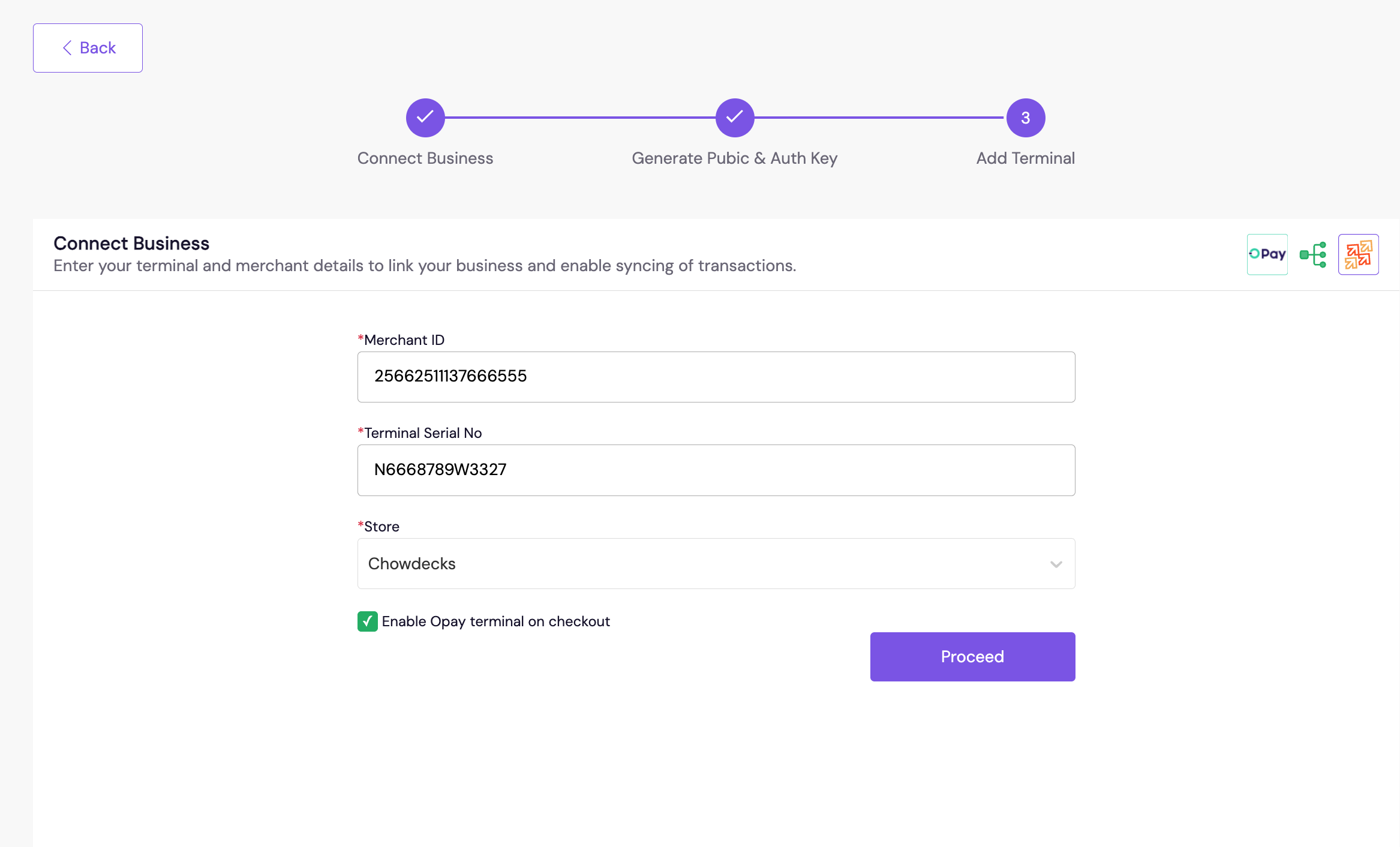Click the "Terminal Serial No" field label
The height and width of the screenshot is (847, 1400).
(423, 433)
